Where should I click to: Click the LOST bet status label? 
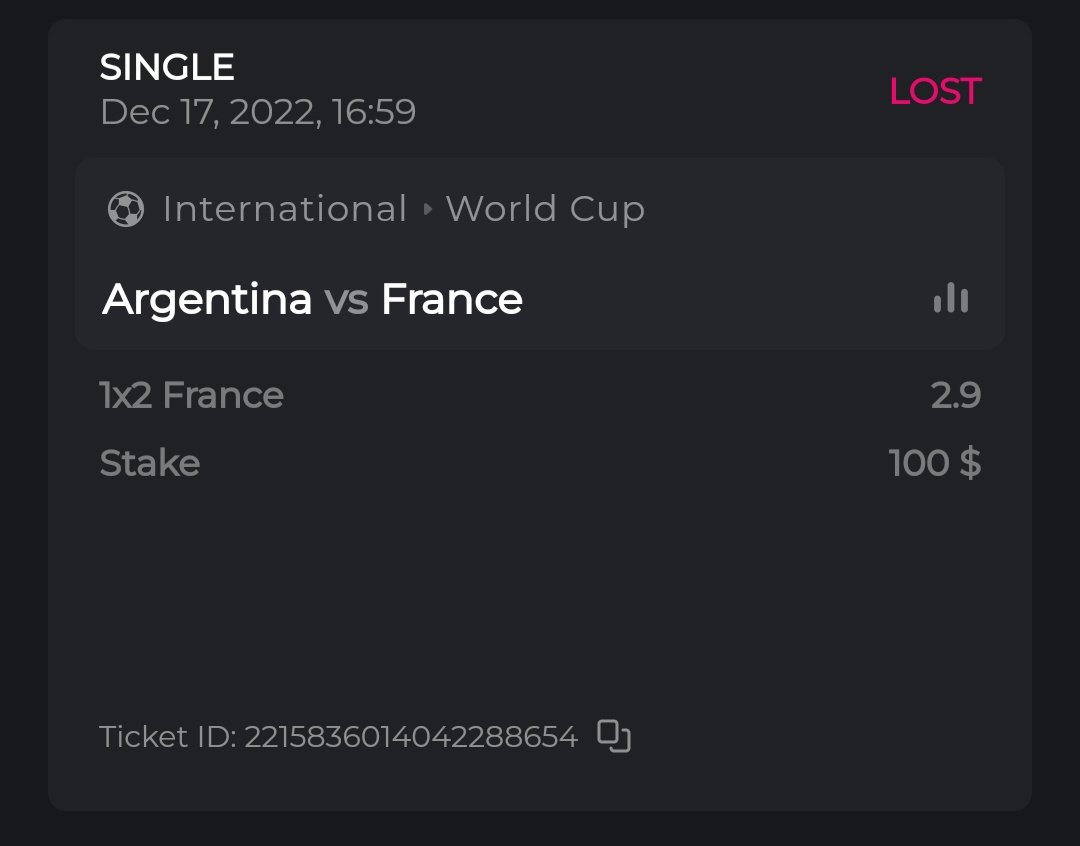point(935,91)
